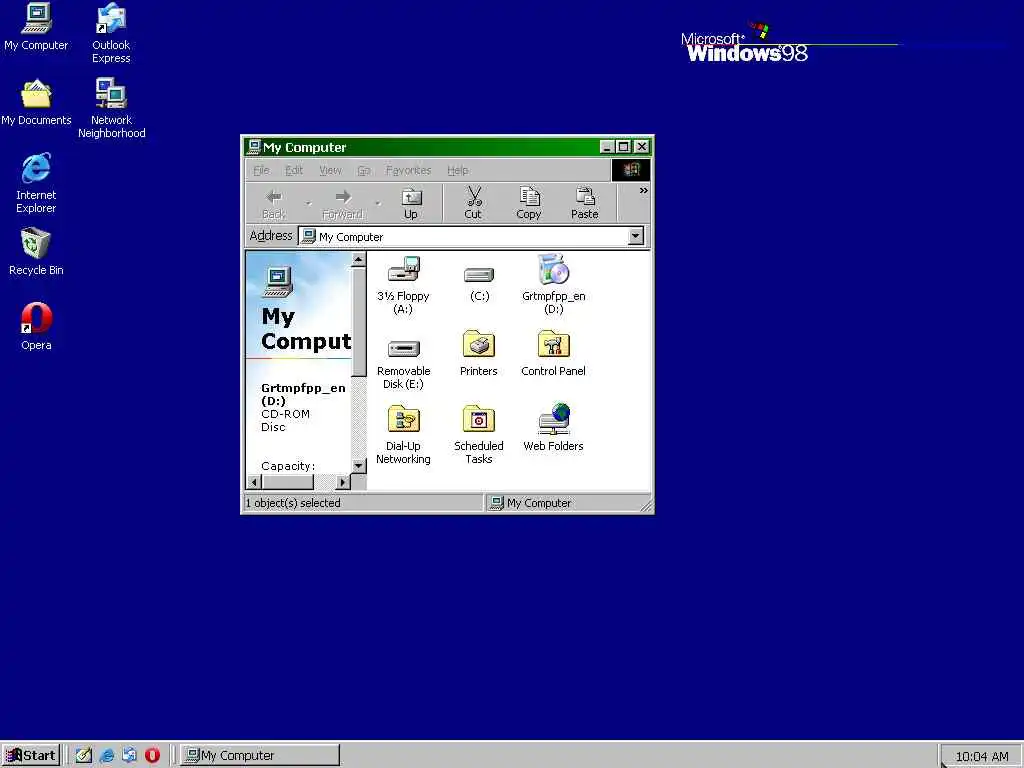The height and width of the screenshot is (768, 1024).
Task: Select the Outlook Express desktop shortcut
Action: [x=111, y=33]
